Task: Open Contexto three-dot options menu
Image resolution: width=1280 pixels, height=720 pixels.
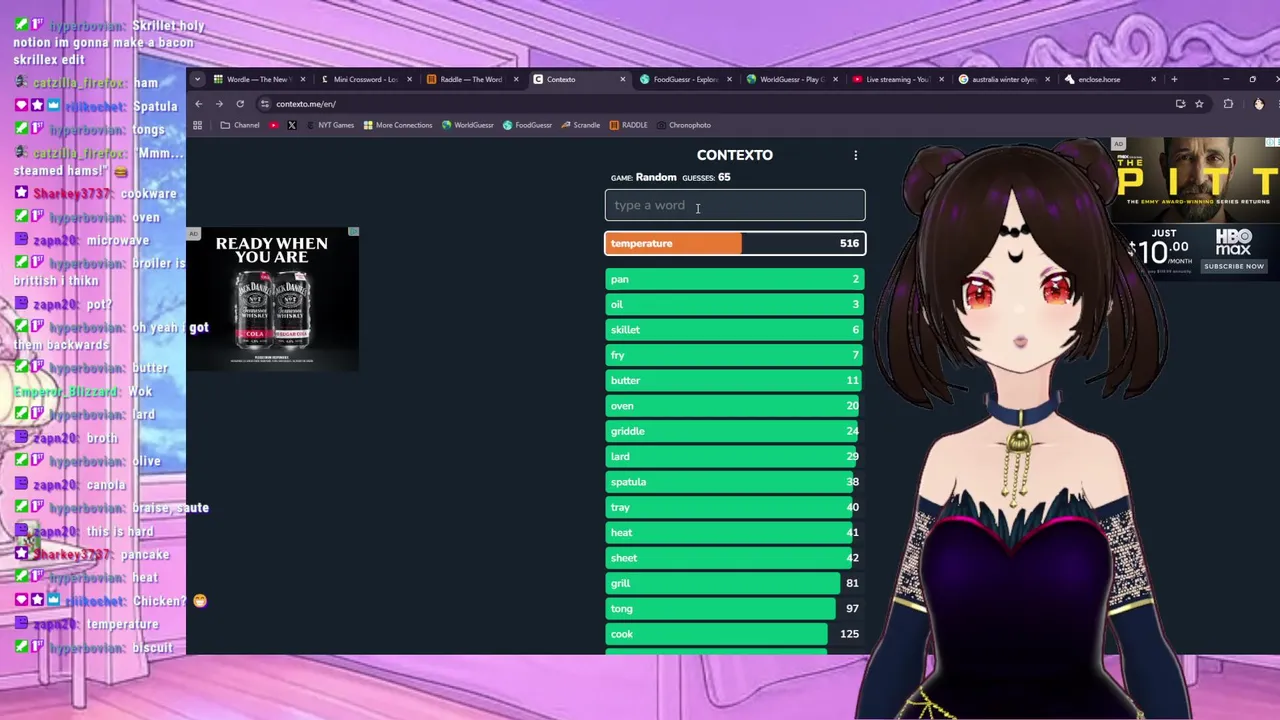Action: pos(855,155)
